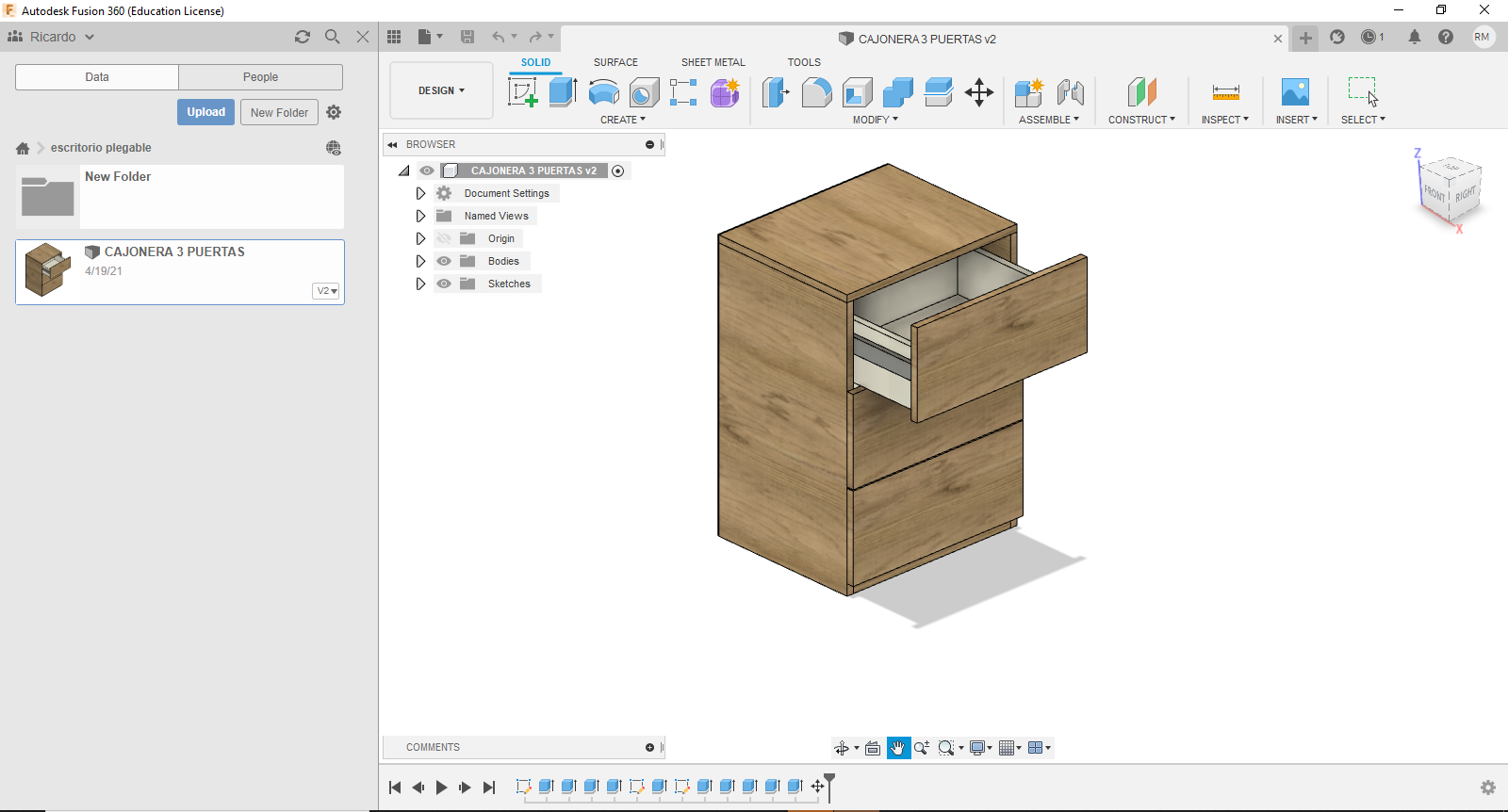Switch to the People tab
This screenshot has height=812, width=1508.
pyautogui.click(x=260, y=77)
